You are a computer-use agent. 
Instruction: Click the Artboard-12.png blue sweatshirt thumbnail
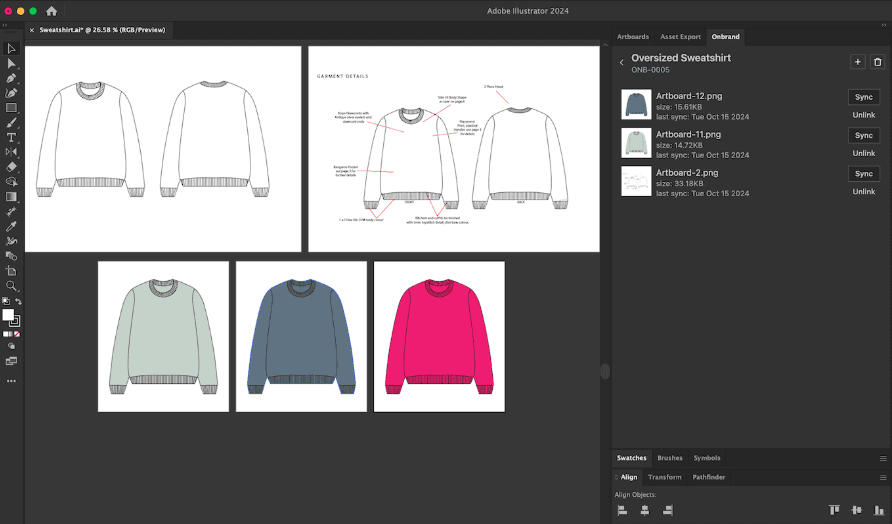coord(636,105)
